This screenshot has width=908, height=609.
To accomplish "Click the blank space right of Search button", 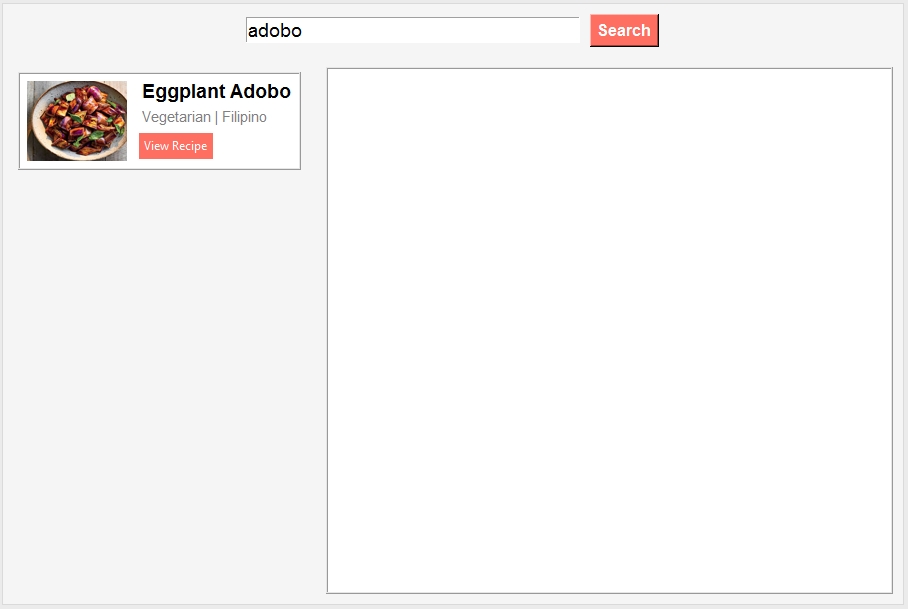I will point(780,30).
